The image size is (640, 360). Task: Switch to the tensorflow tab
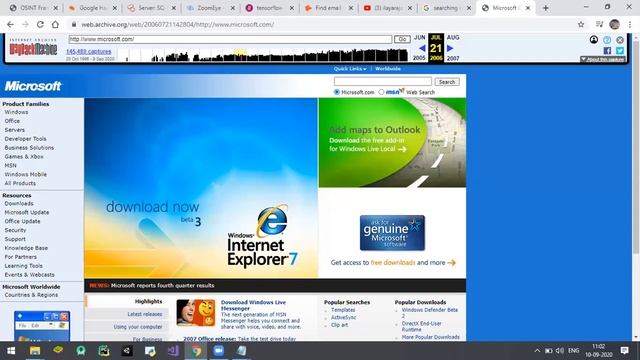[270, 8]
